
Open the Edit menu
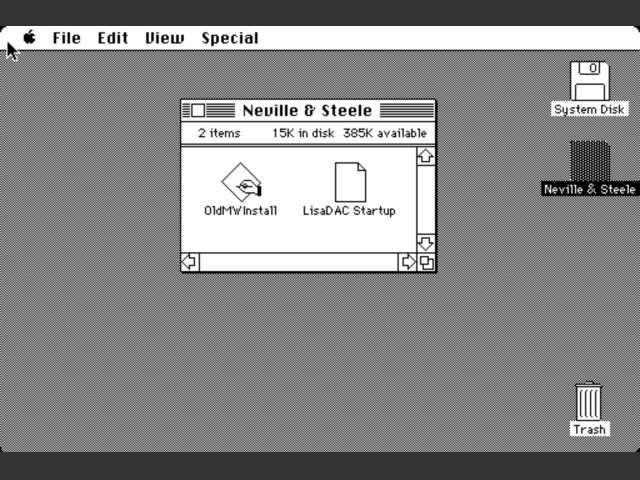113,38
